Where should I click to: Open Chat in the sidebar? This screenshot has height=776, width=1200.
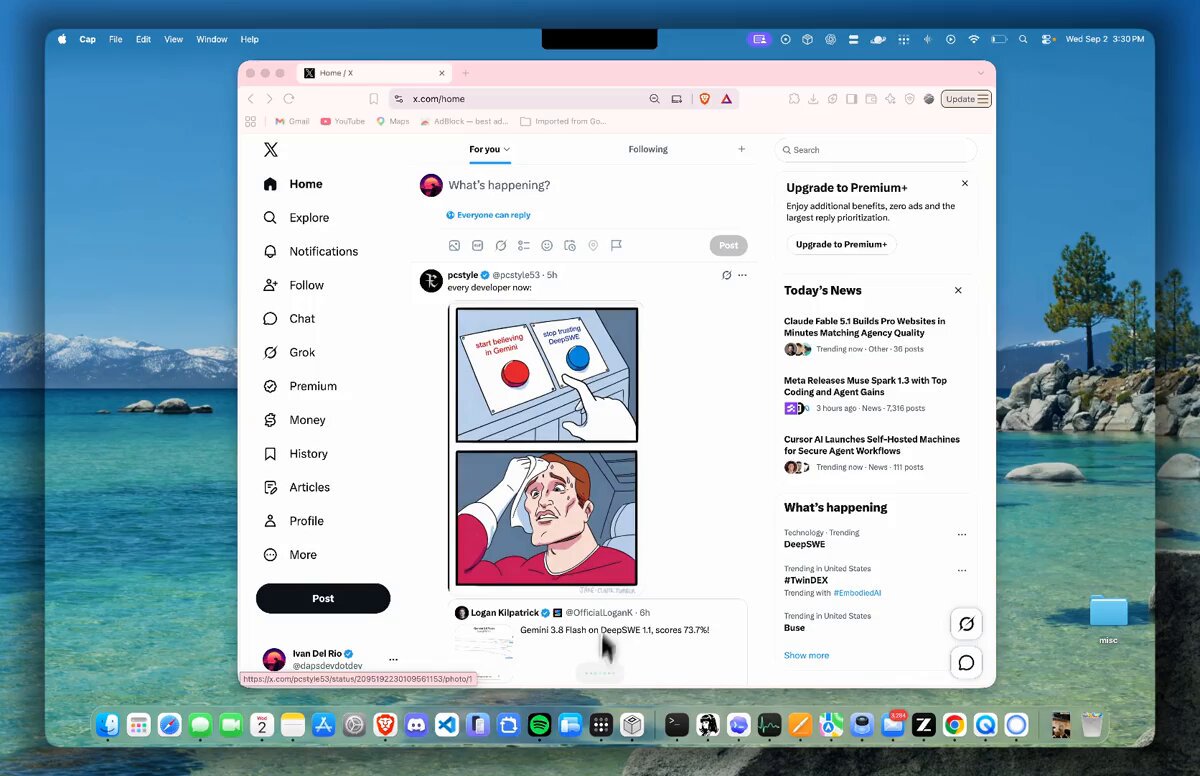point(289,319)
